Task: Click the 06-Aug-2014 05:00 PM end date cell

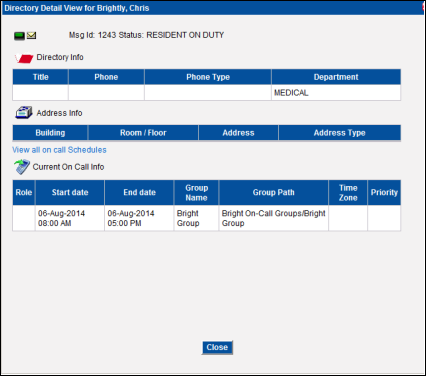Action: [x=139, y=218]
